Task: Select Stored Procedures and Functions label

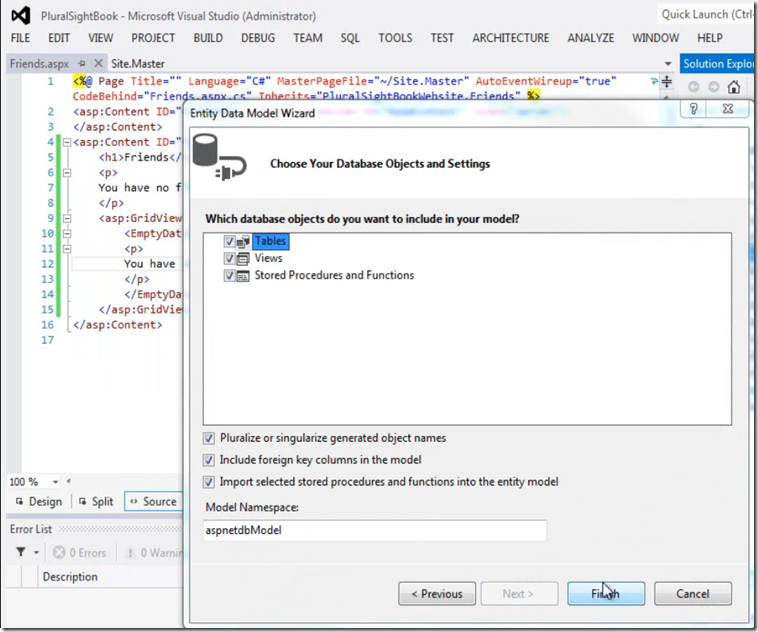Action: (x=334, y=275)
